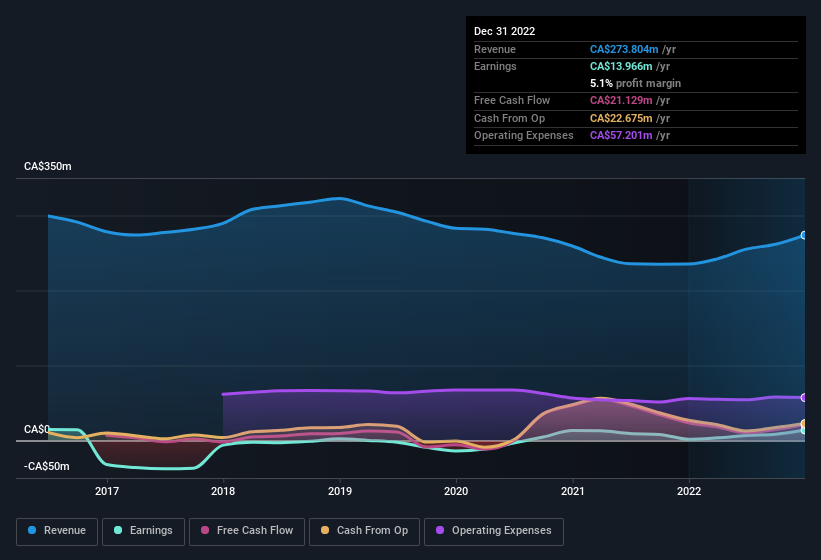Viewport: 821px width, 560px height.
Task: Select the revenue endpoint marker on the blue line
Action: (804, 236)
